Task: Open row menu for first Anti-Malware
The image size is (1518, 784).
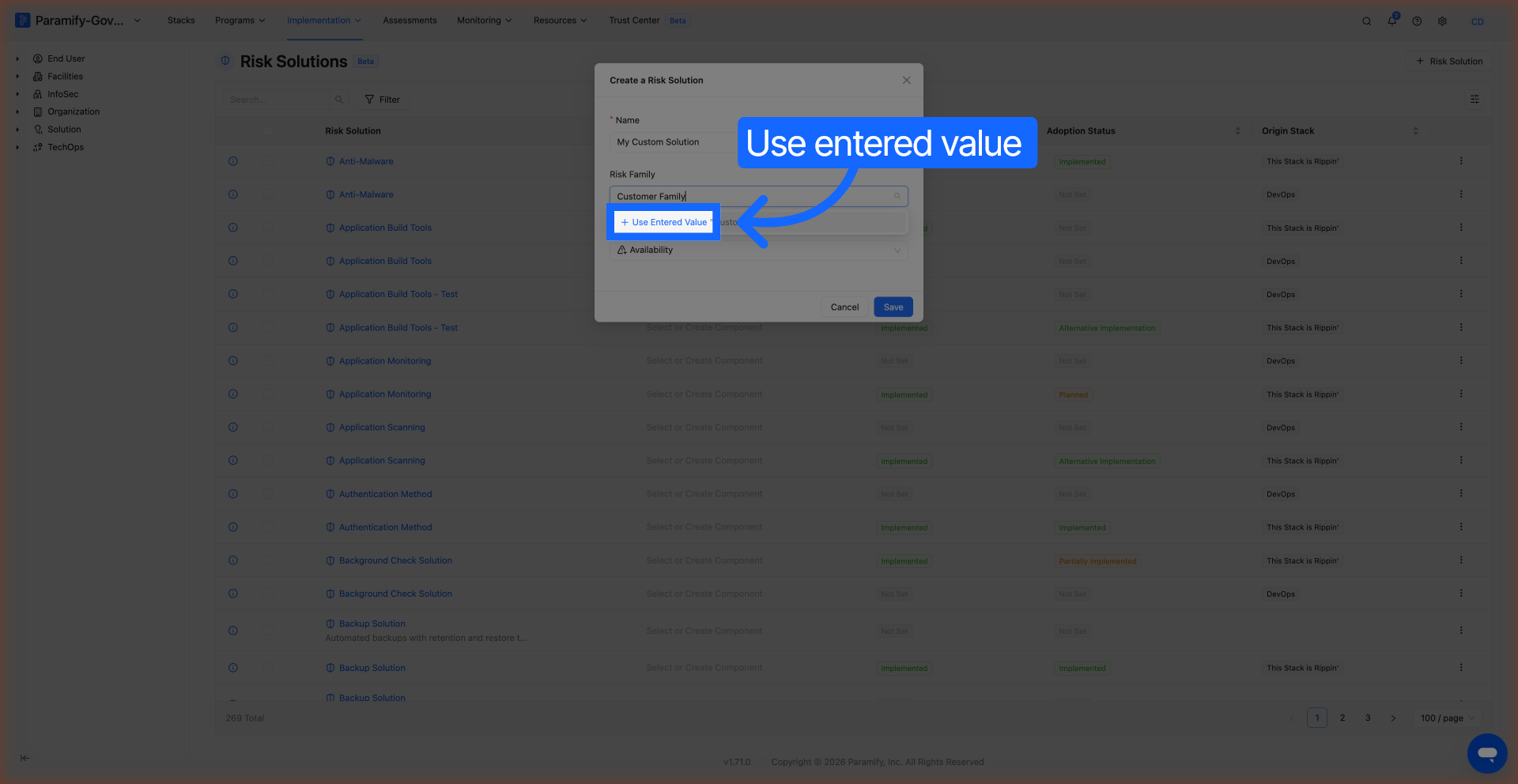Action: (1461, 161)
